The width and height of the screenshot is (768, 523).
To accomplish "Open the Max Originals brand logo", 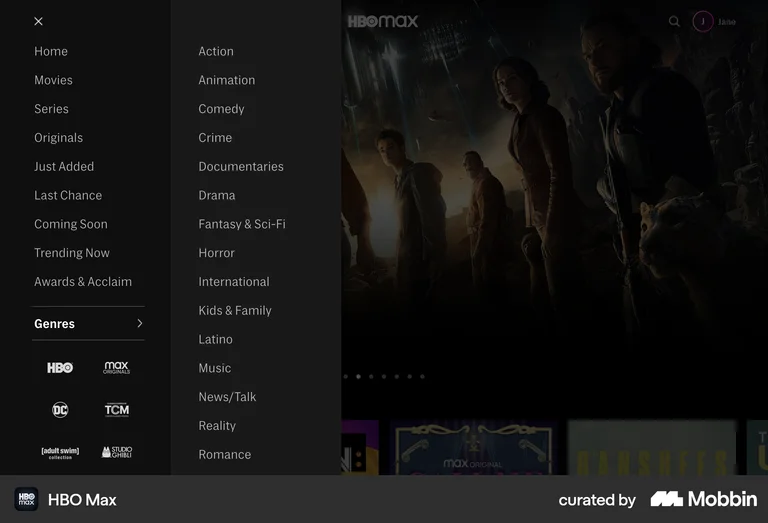I will [x=117, y=368].
